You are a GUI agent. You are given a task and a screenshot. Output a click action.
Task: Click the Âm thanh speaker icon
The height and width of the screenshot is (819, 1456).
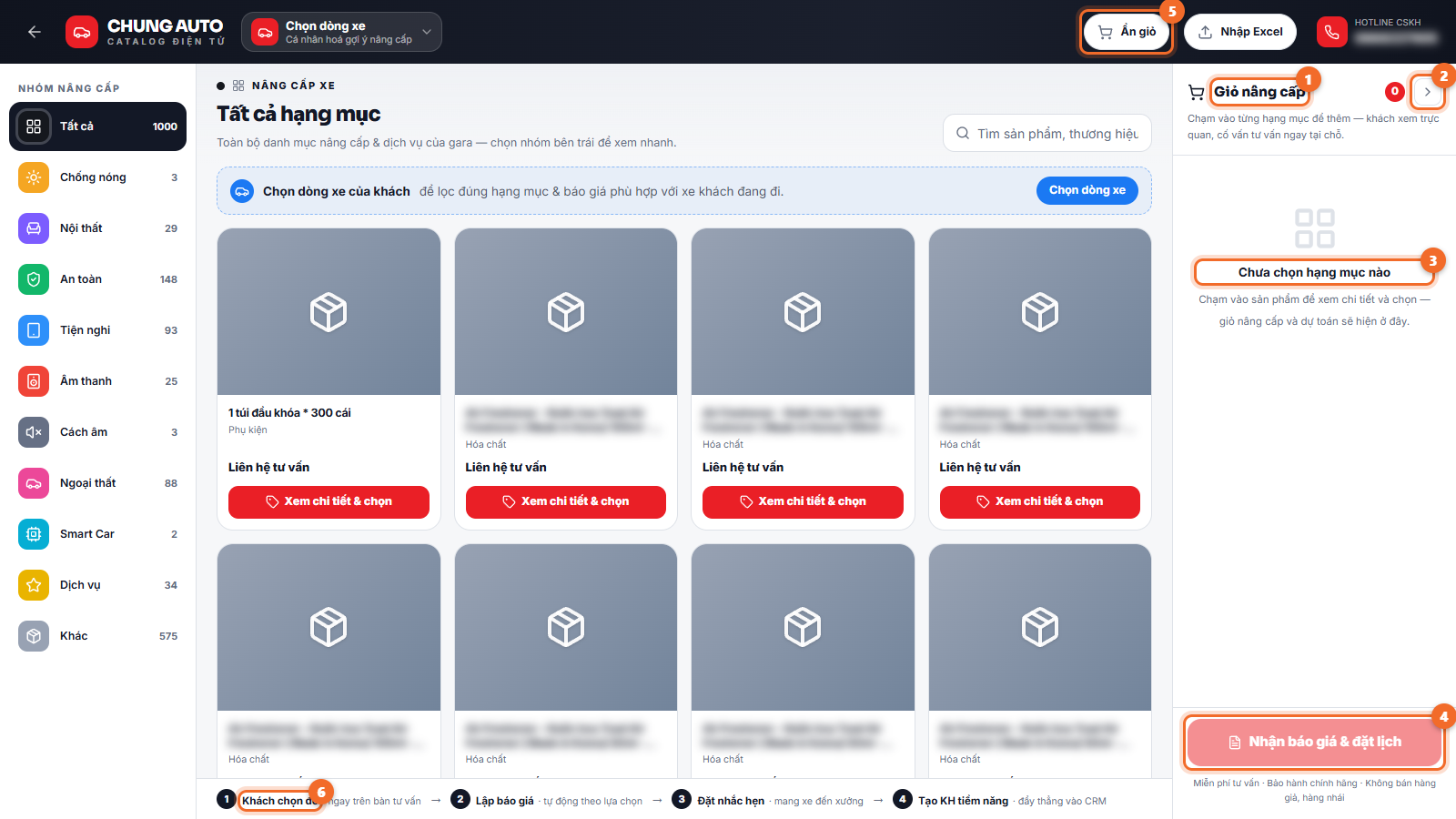(x=34, y=381)
